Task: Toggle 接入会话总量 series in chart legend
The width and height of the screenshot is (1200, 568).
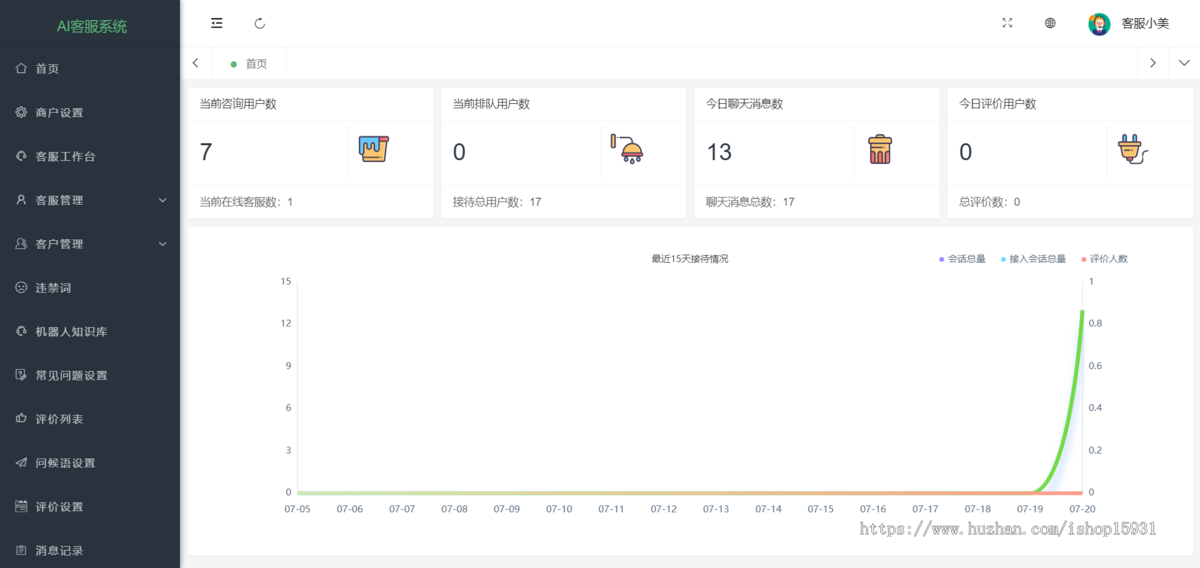Action: 1033,259
